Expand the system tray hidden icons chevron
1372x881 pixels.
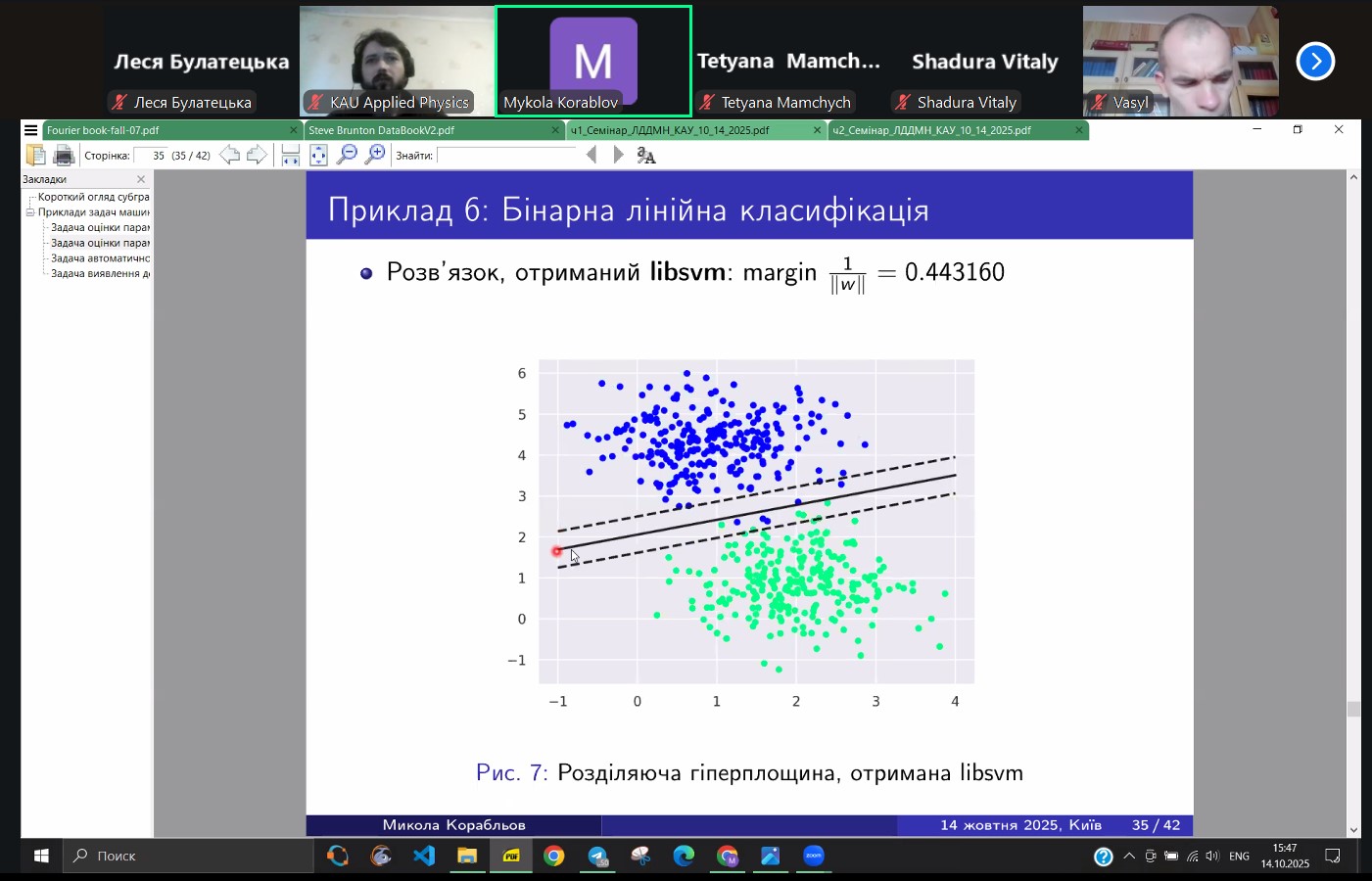[x=1129, y=857]
